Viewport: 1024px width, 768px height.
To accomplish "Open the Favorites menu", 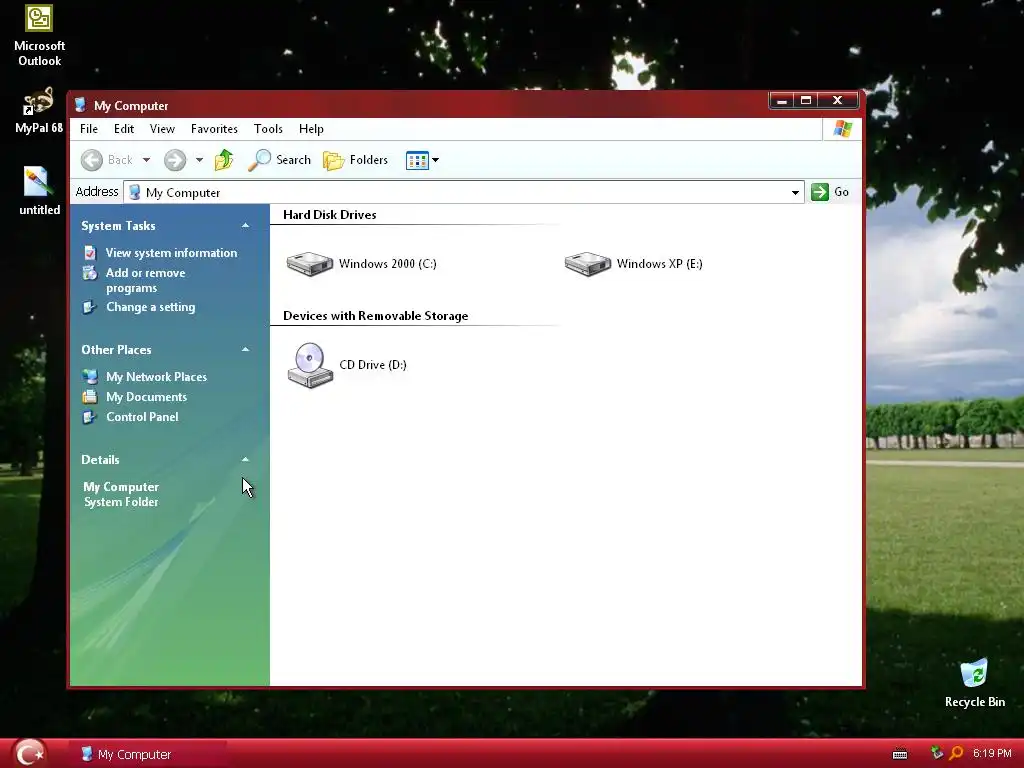I will point(214,129).
